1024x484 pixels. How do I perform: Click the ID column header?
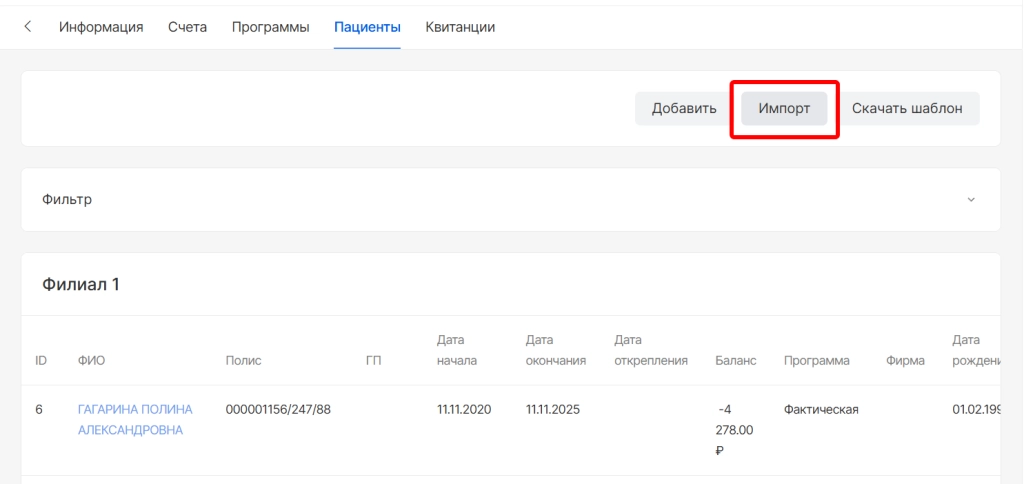[41, 360]
